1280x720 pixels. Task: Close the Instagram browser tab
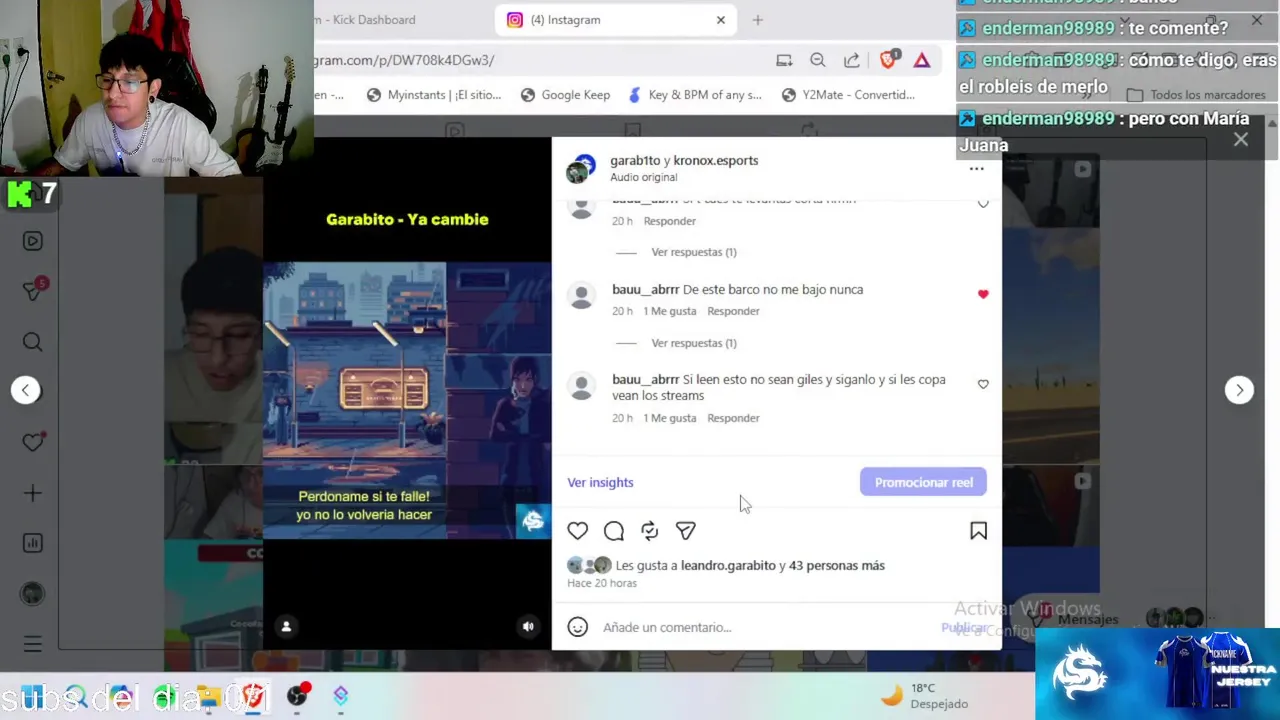click(x=721, y=20)
